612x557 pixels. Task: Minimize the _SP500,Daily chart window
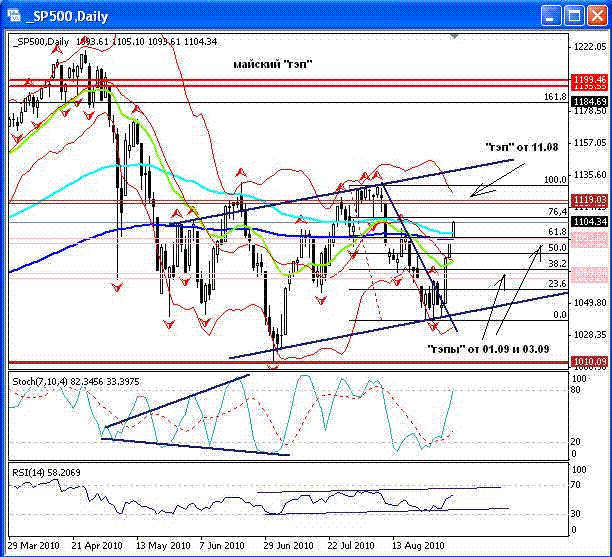[551, 16]
